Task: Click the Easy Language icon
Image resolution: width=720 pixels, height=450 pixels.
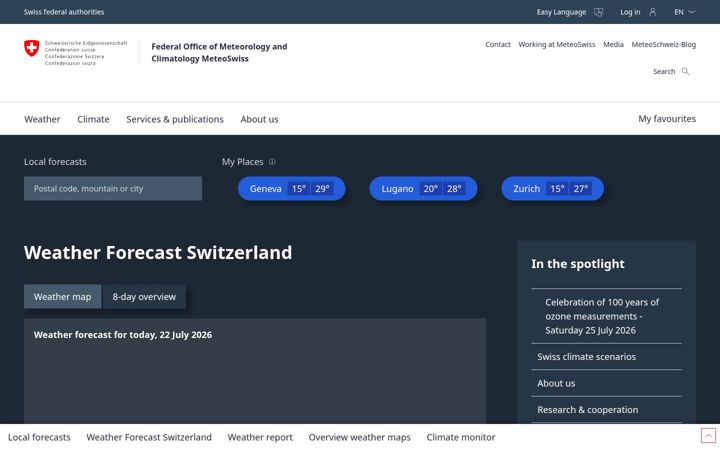Action: pyautogui.click(x=598, y=12)
